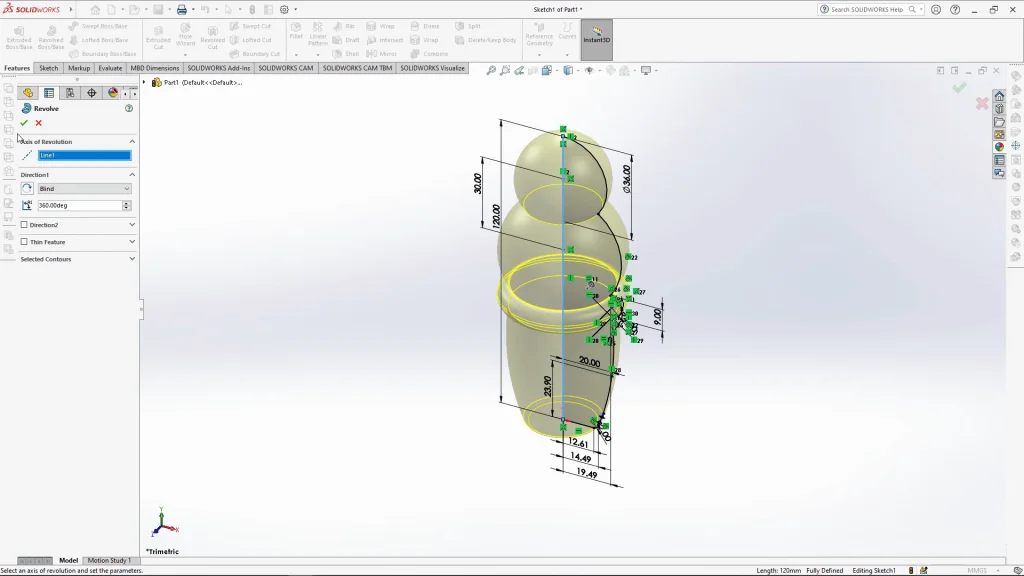
Task: Open the ConfigurationManager tab icon
Action: [x=70, y=93]
